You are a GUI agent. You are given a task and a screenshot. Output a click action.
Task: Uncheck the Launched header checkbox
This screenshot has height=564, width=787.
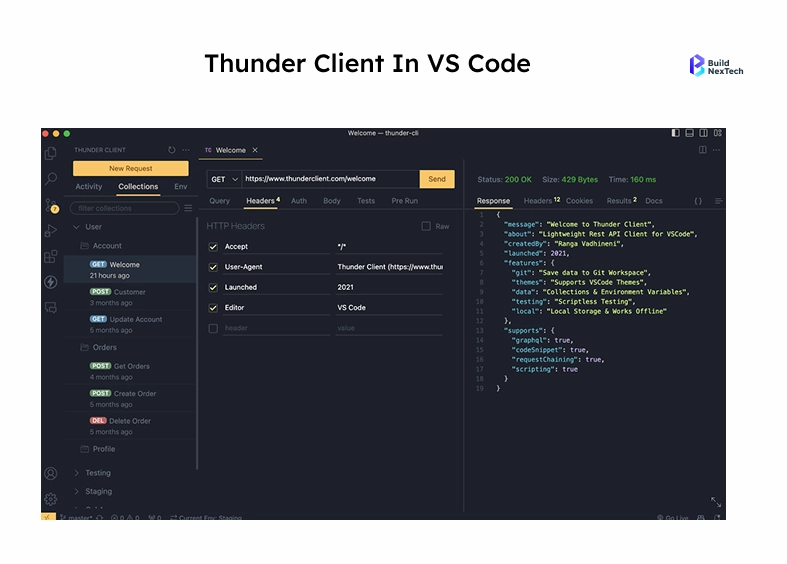point(213,288)
